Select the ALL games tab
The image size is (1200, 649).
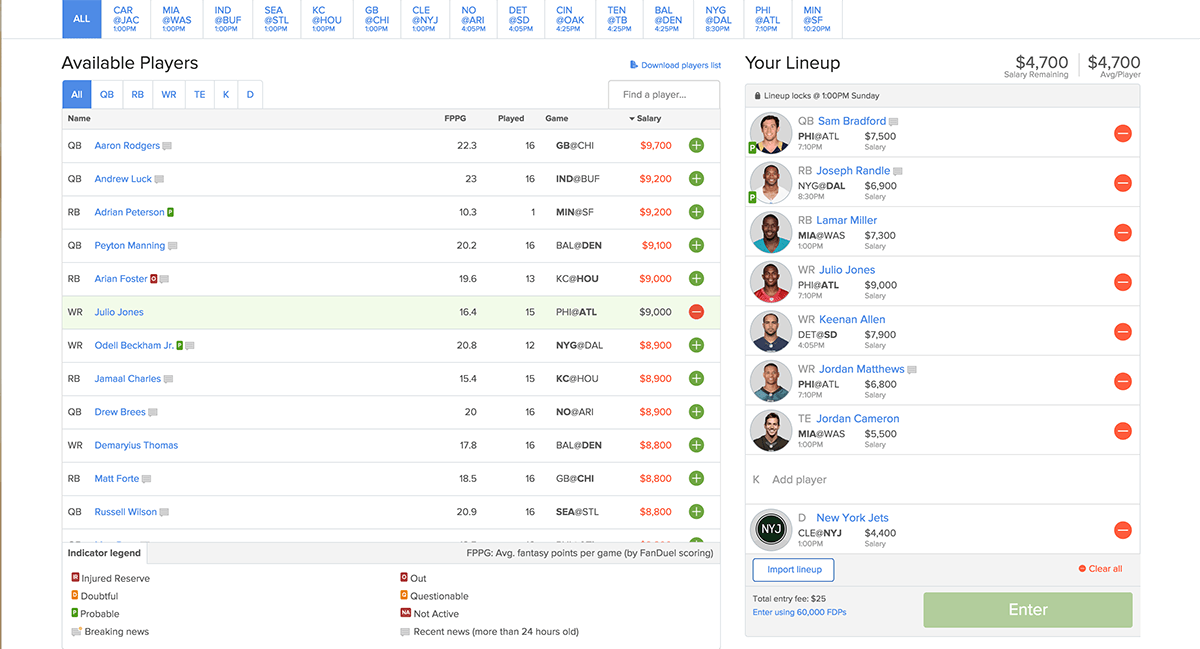coord(81,19)
